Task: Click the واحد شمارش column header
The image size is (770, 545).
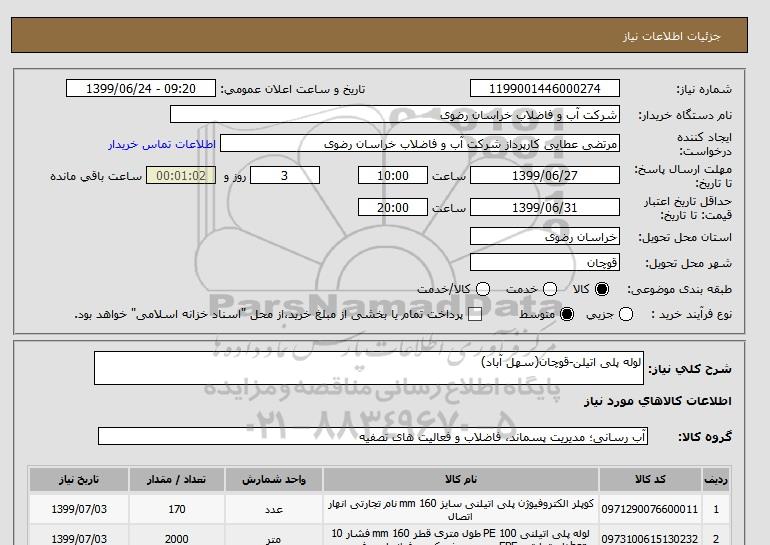Action: click(274, 480)
